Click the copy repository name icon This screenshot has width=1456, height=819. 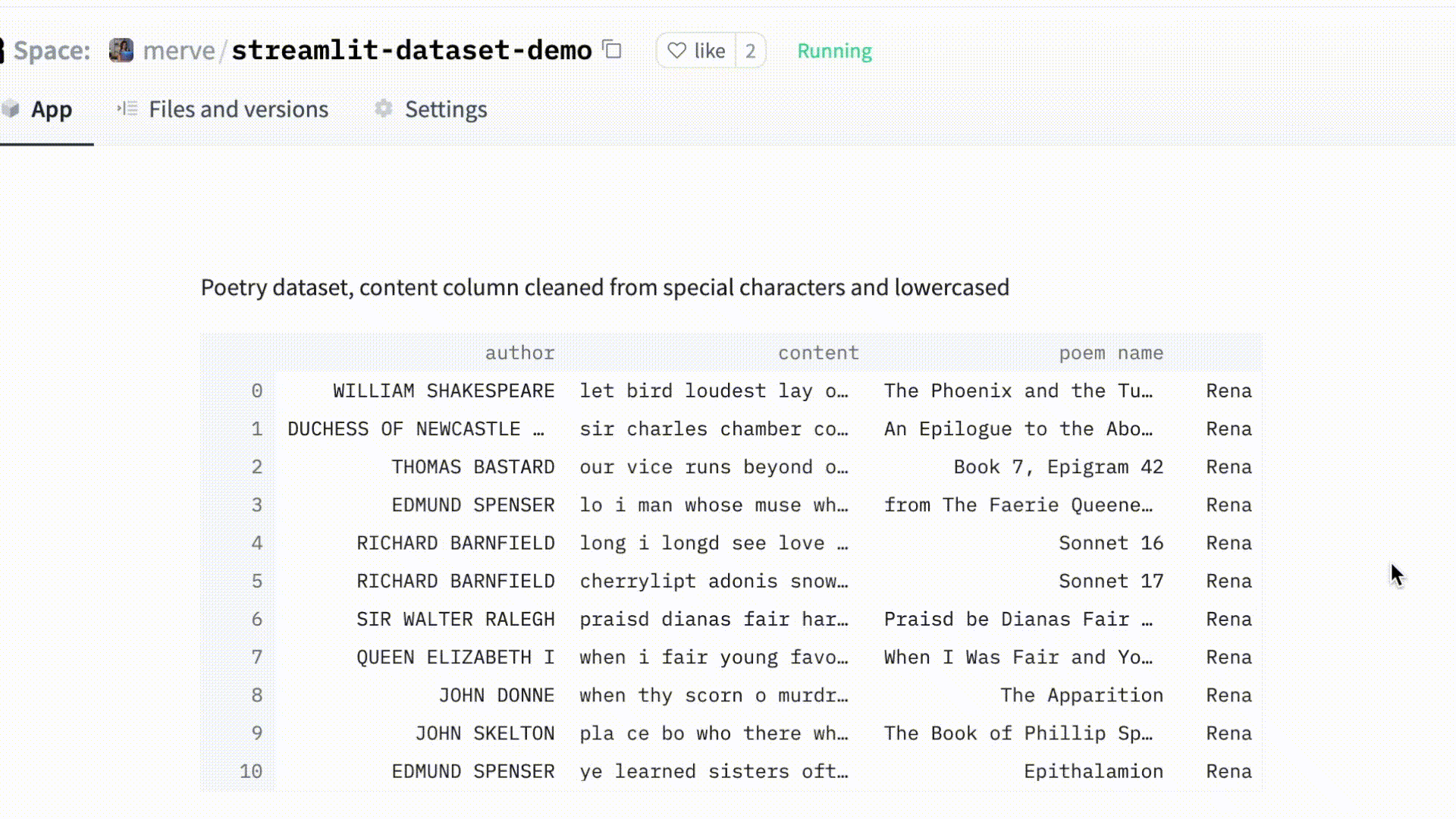(612, 50)
